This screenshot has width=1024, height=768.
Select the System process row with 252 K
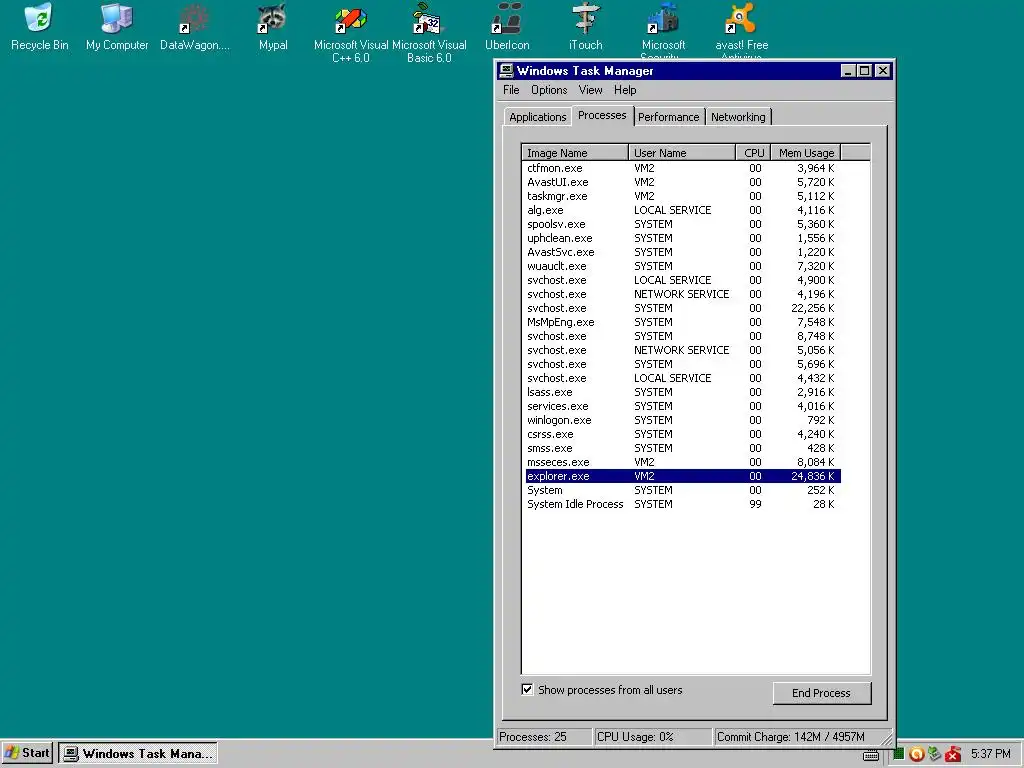tap(682, 490)
